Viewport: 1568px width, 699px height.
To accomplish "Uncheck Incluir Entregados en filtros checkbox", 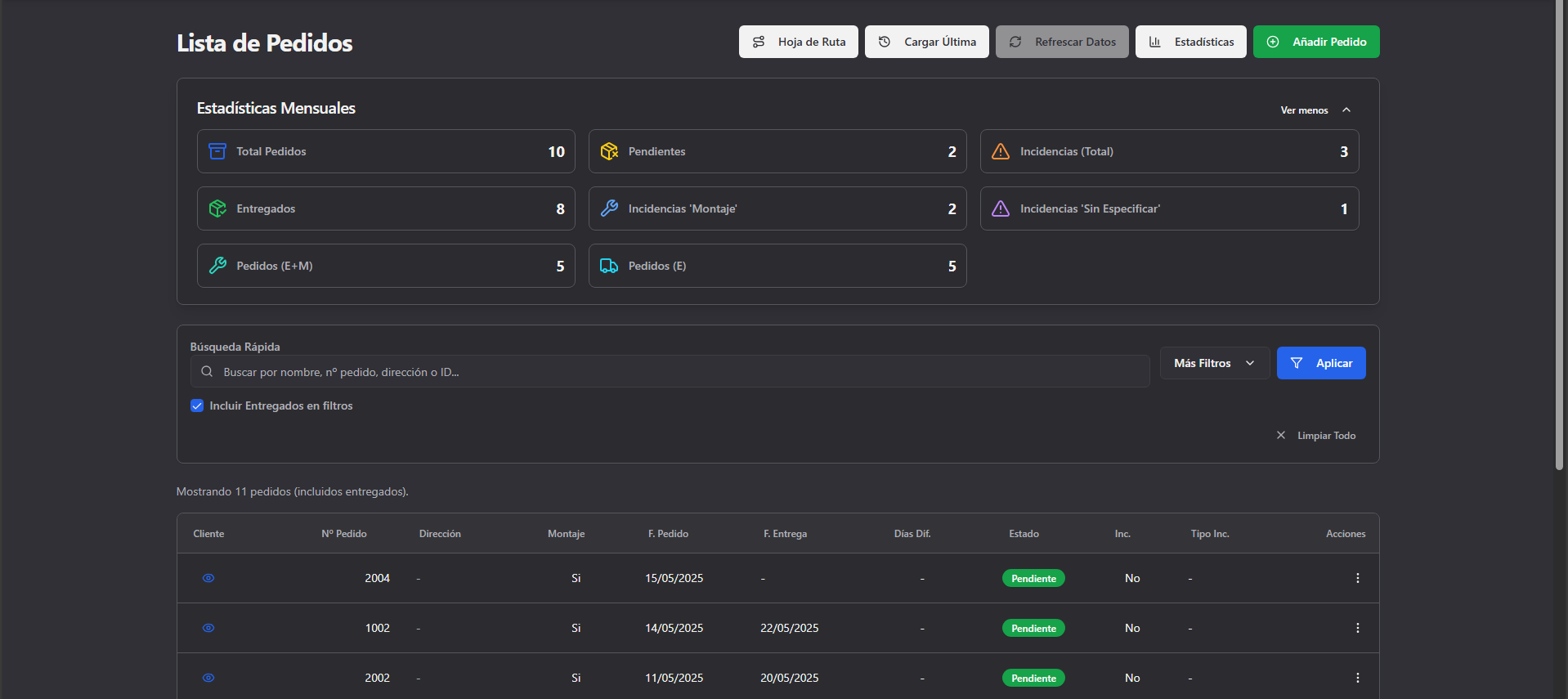I will coord(197,406).
